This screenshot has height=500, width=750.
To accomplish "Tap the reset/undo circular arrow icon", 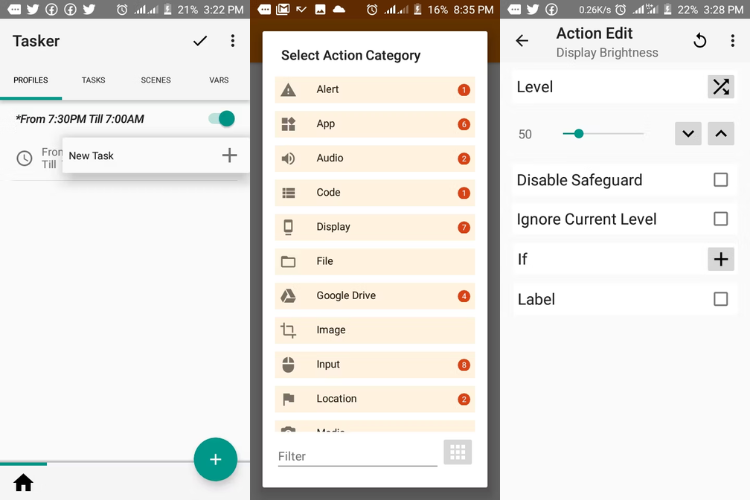I will pyautogui.click(x=700, y=41).
